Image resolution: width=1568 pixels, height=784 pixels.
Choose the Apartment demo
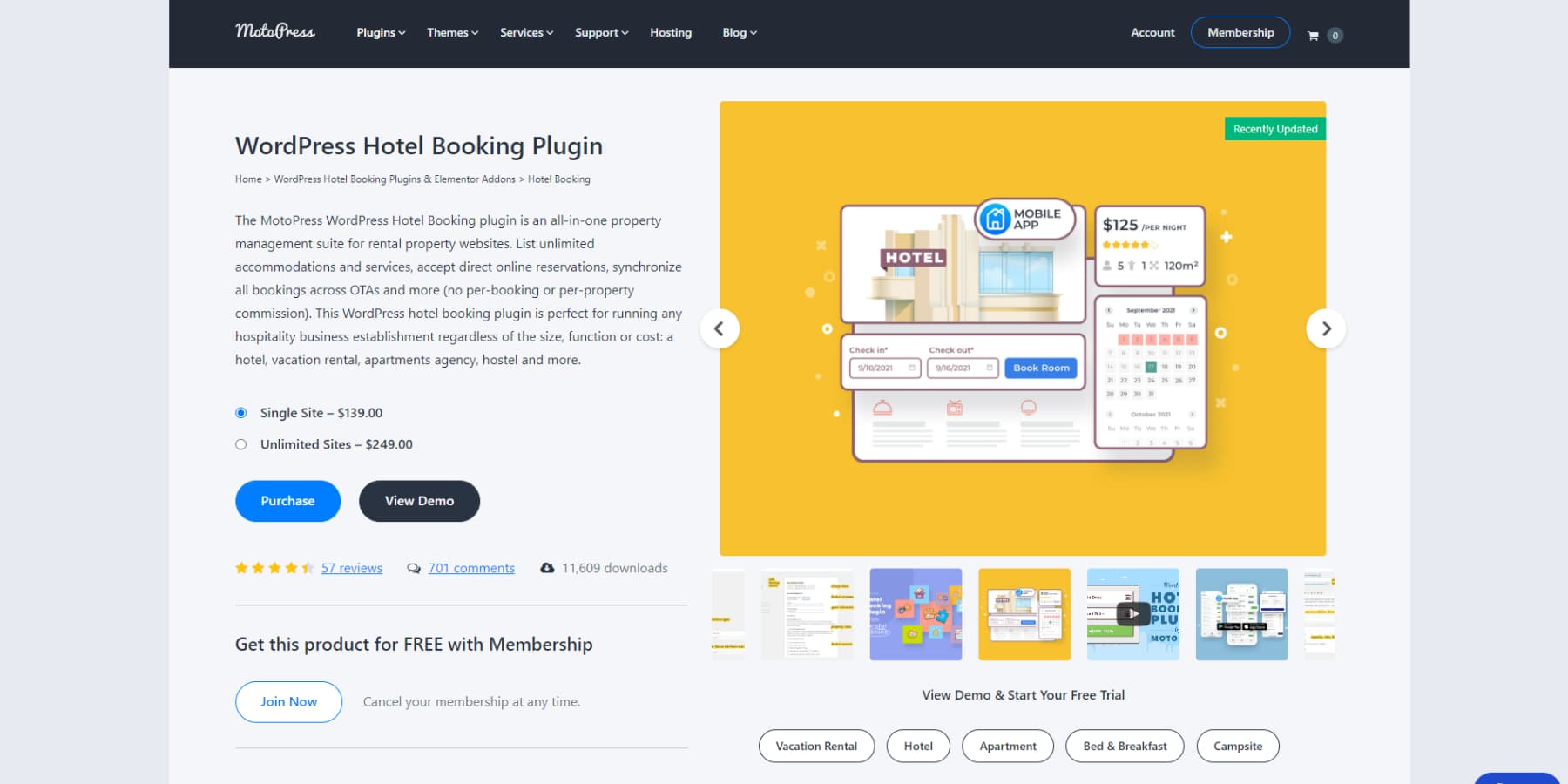click(1008, 746)
